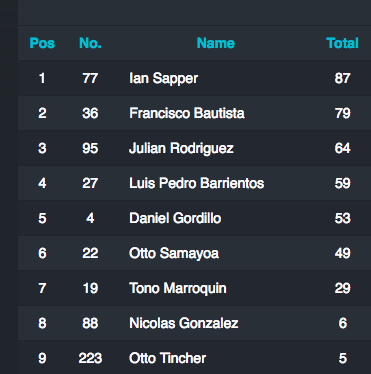This screenshot has width=371, height=374.
Task: Click the Name column header
Action: [216, 43]
